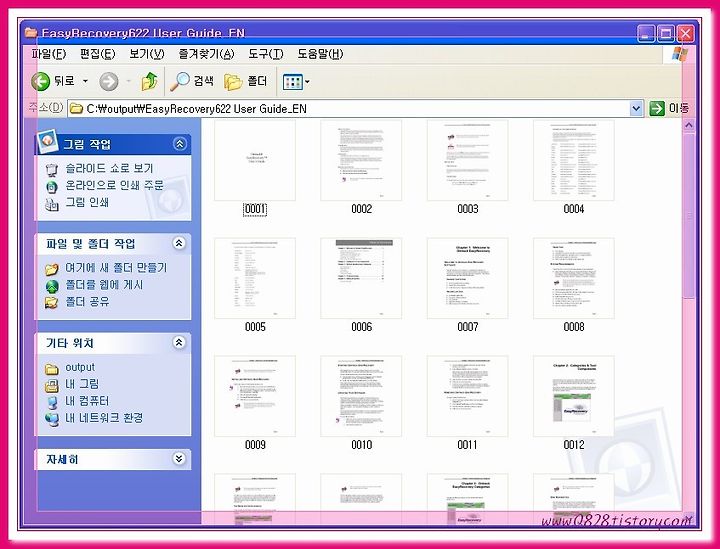Open the 도움말(H) menu
This screenshot has height=549, width=720.
tap(320, 54)
